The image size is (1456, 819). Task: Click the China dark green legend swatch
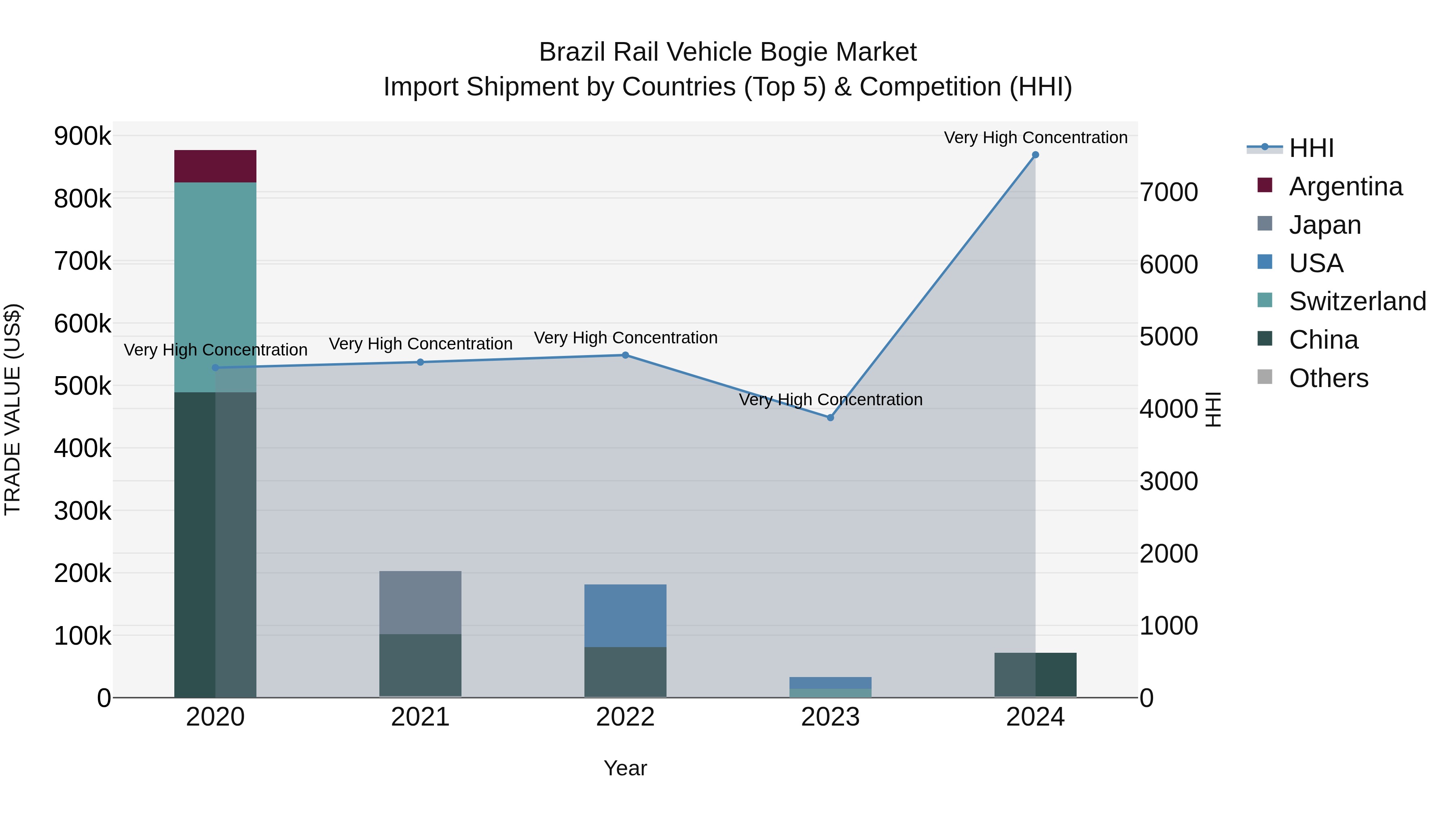coord(1265,339)
